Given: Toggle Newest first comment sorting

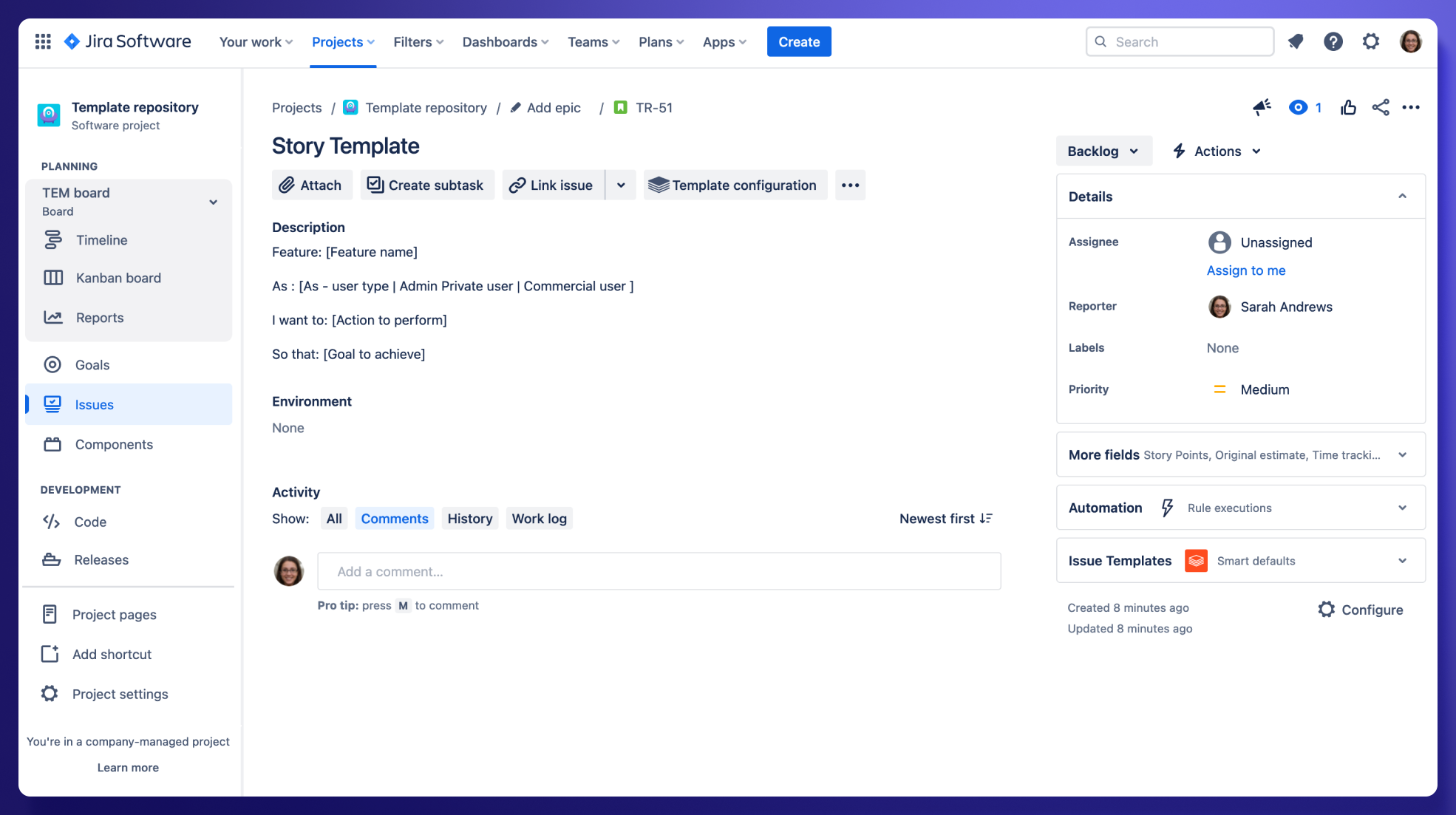Looking at the screenshot, I should pyautogui.click(x=945, y=518).
